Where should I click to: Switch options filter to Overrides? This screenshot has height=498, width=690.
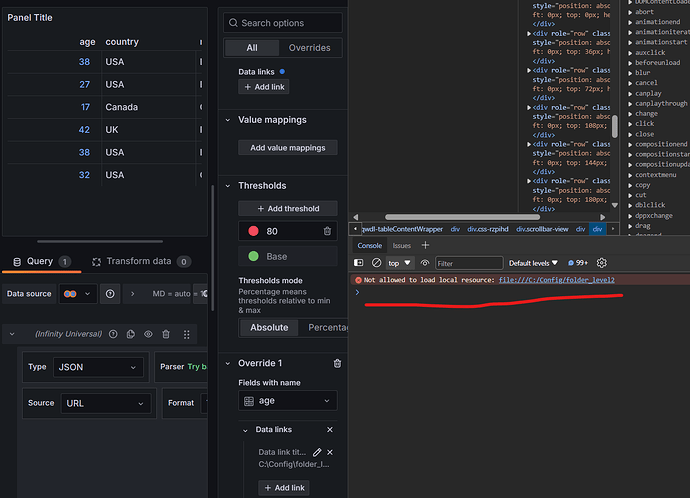coord(309,48)
